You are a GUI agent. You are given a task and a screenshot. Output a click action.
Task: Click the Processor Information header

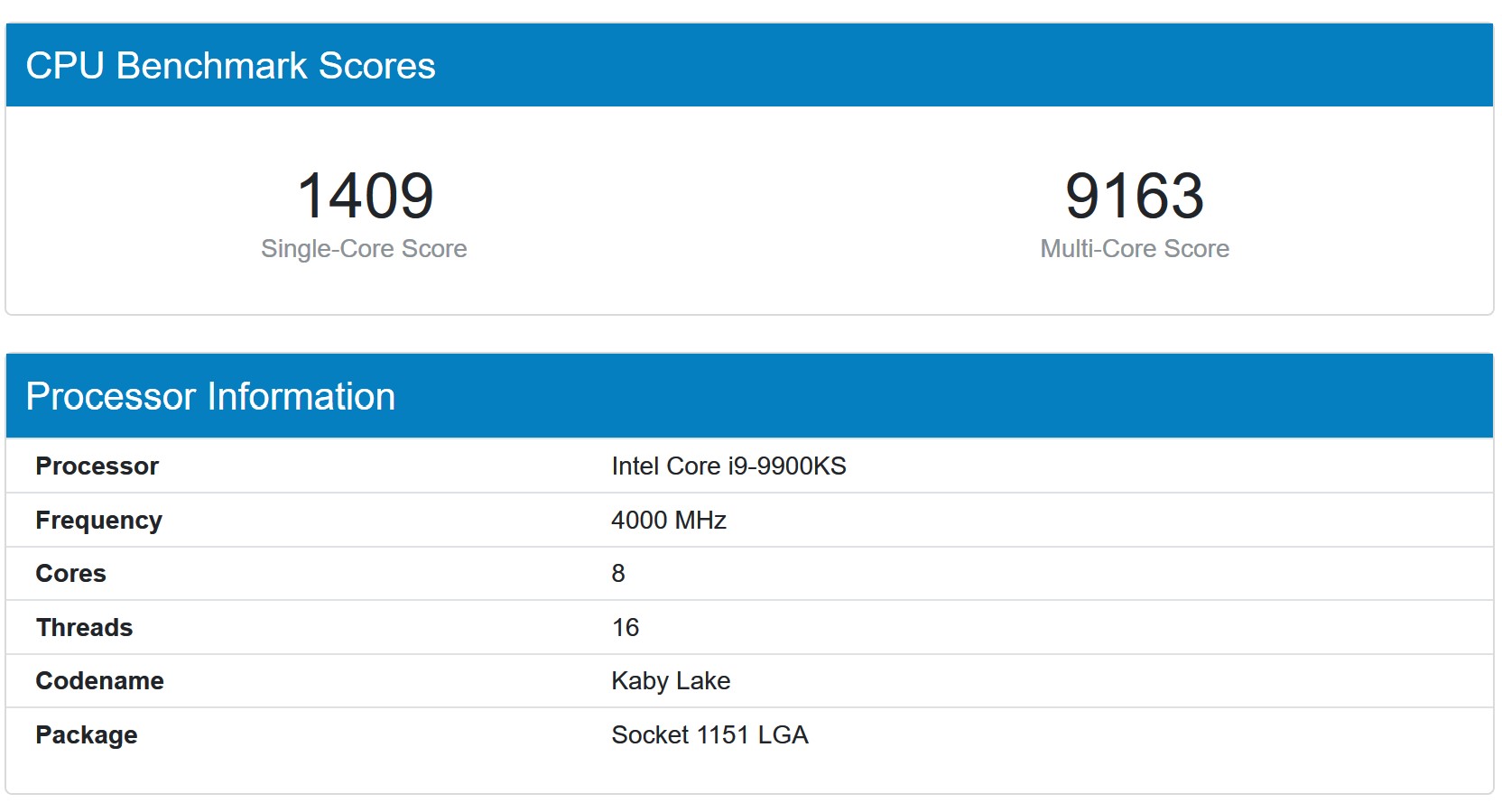(x=211, y=395)
